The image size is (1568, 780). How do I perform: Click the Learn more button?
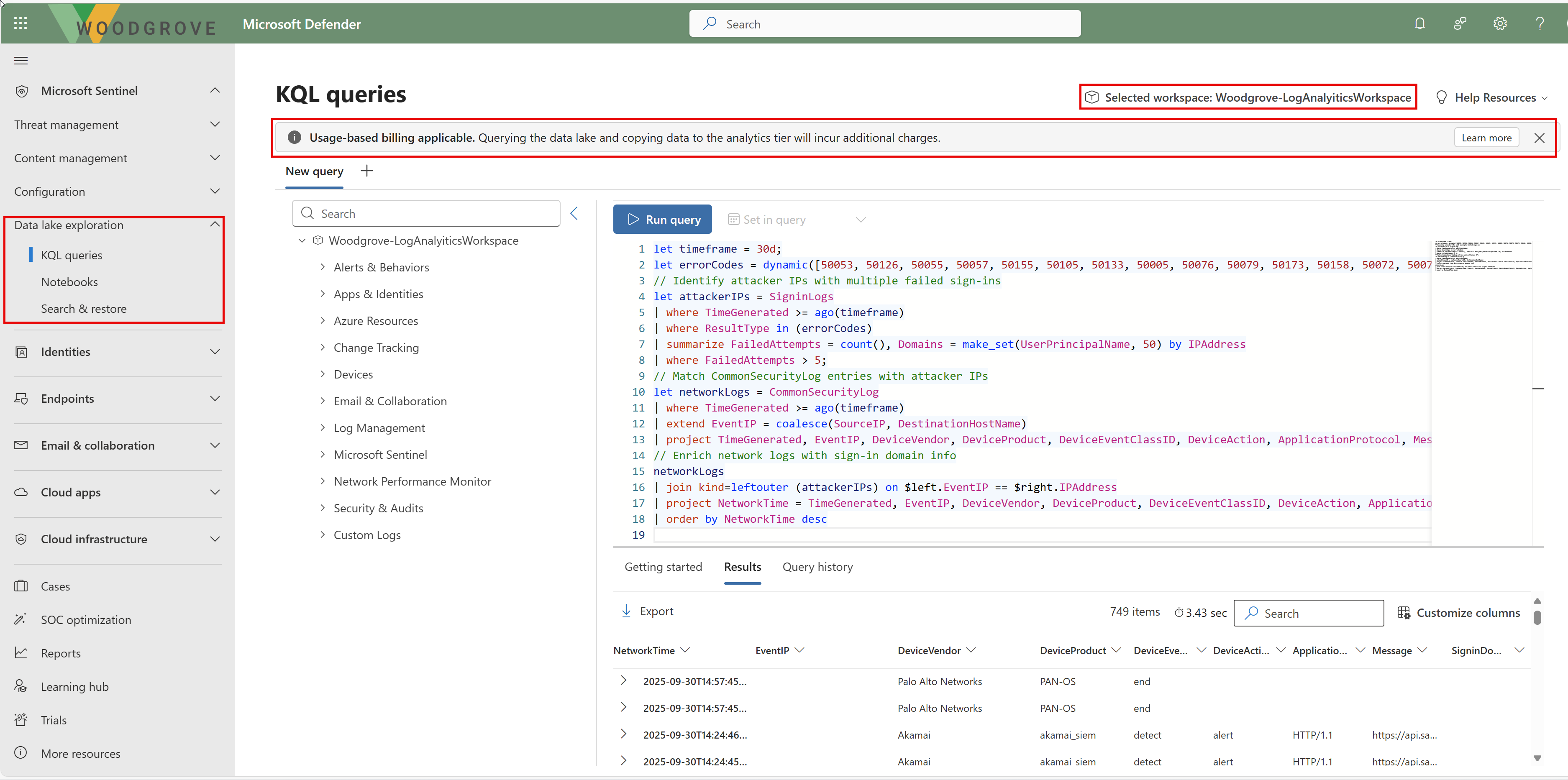tap(1486, 138)
